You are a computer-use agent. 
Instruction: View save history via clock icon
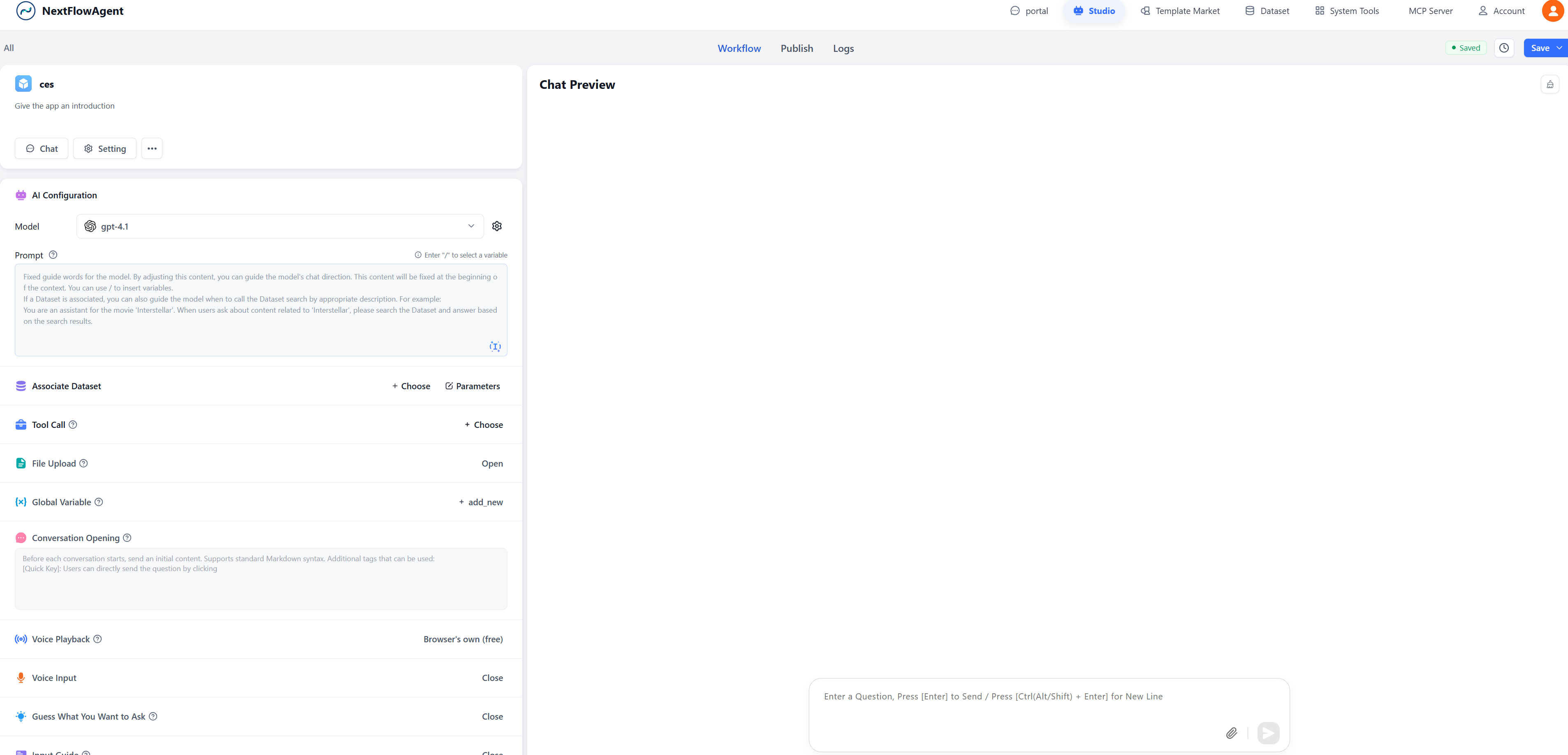(x=1504, y=47)
